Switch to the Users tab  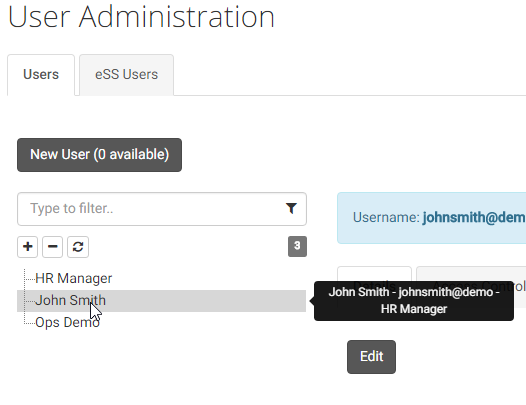[x=41, y=75]
